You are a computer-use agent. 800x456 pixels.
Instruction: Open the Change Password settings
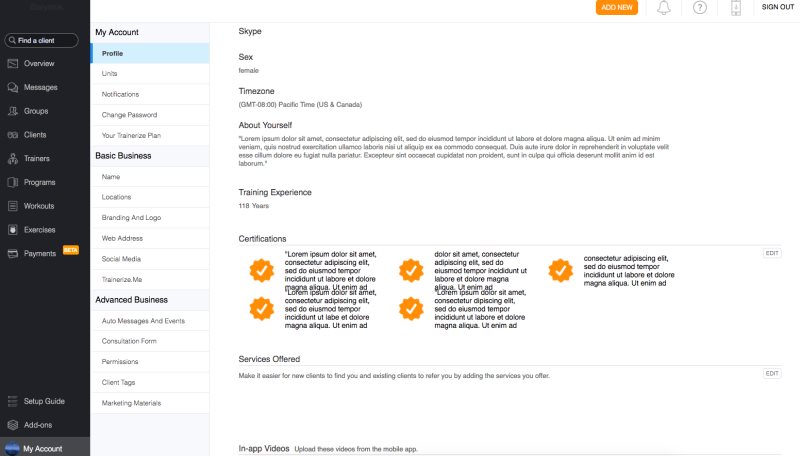(129, 115)
